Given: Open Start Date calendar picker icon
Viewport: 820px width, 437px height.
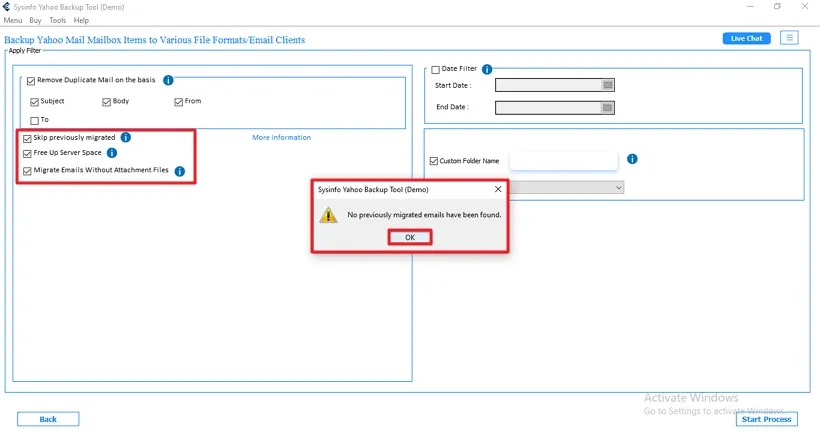Looking at the screenshot, I should (608, 85).
